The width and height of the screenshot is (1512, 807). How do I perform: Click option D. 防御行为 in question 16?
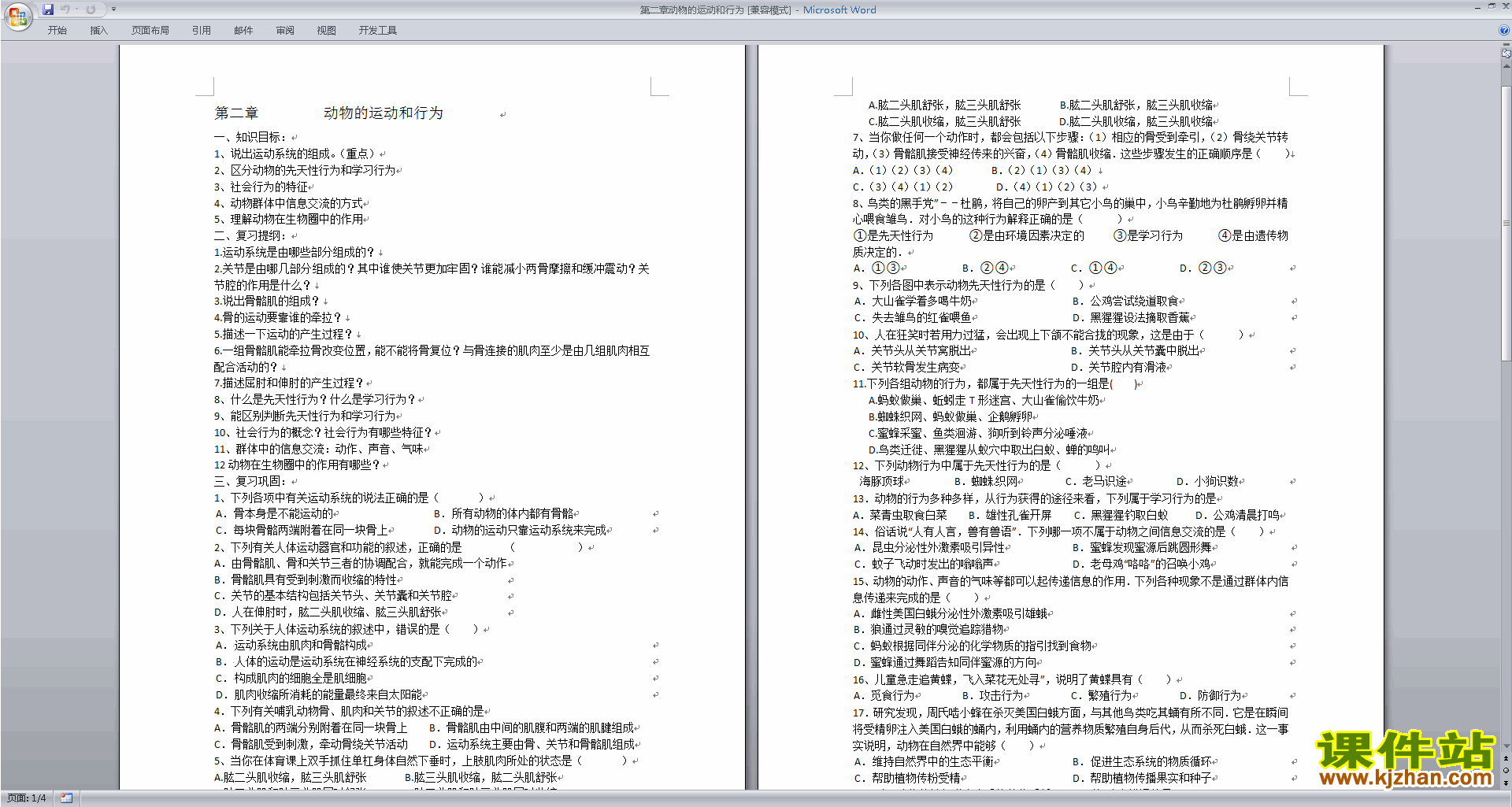[1210, 695]
